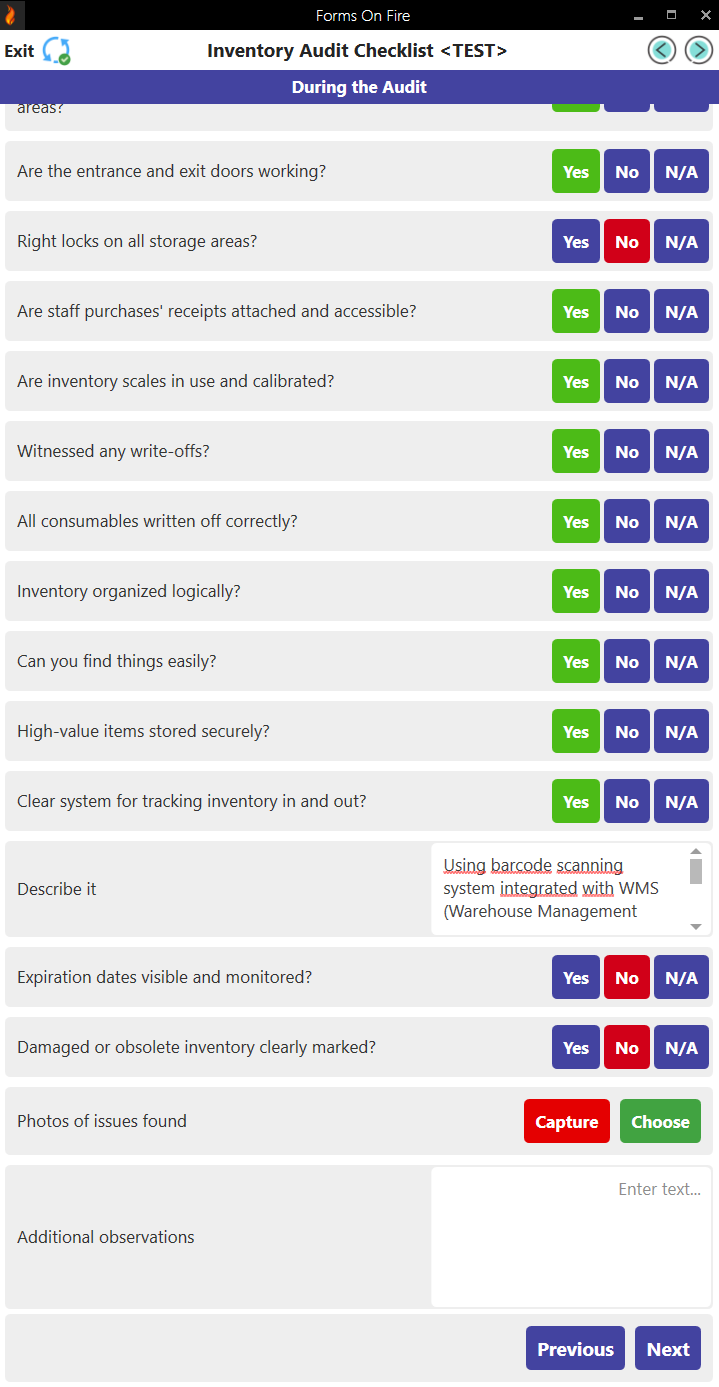Click the During the Audit section header

[x=359, y=87]
